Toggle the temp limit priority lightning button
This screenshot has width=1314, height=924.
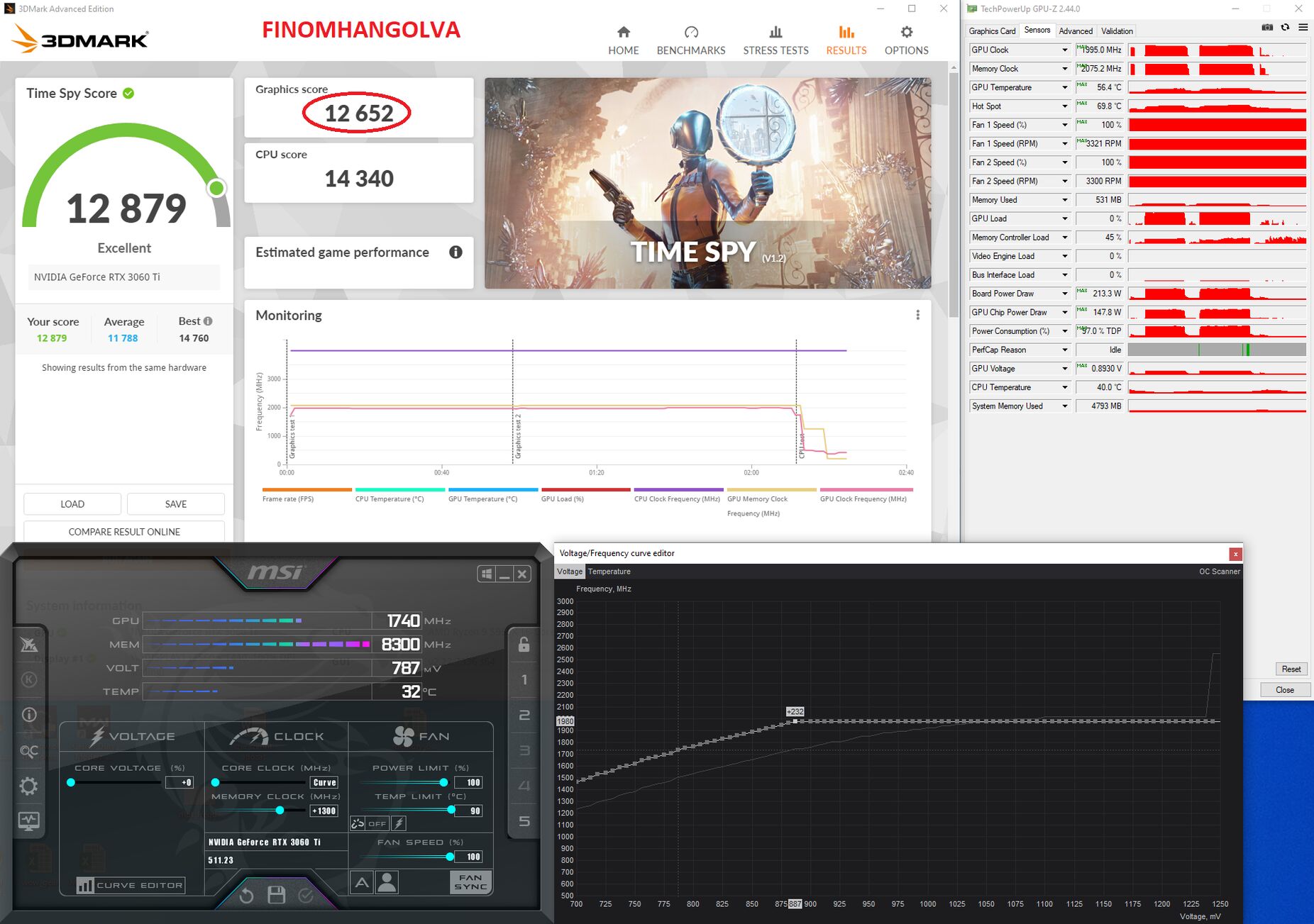399,823
